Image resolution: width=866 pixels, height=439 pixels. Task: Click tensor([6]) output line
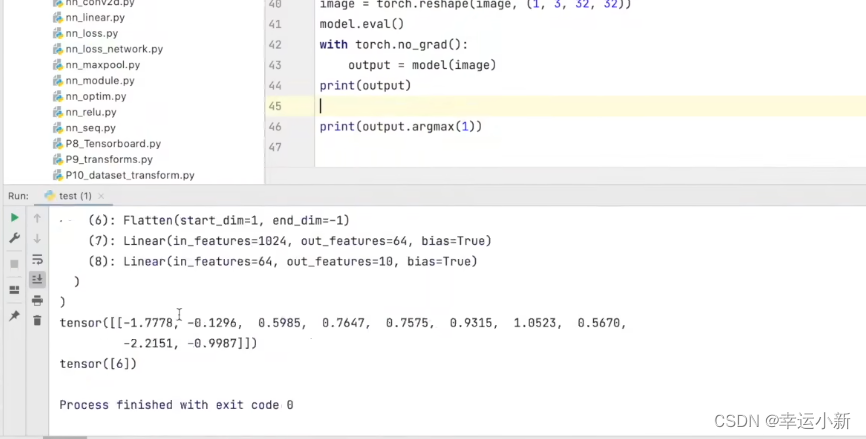[98, 364]
